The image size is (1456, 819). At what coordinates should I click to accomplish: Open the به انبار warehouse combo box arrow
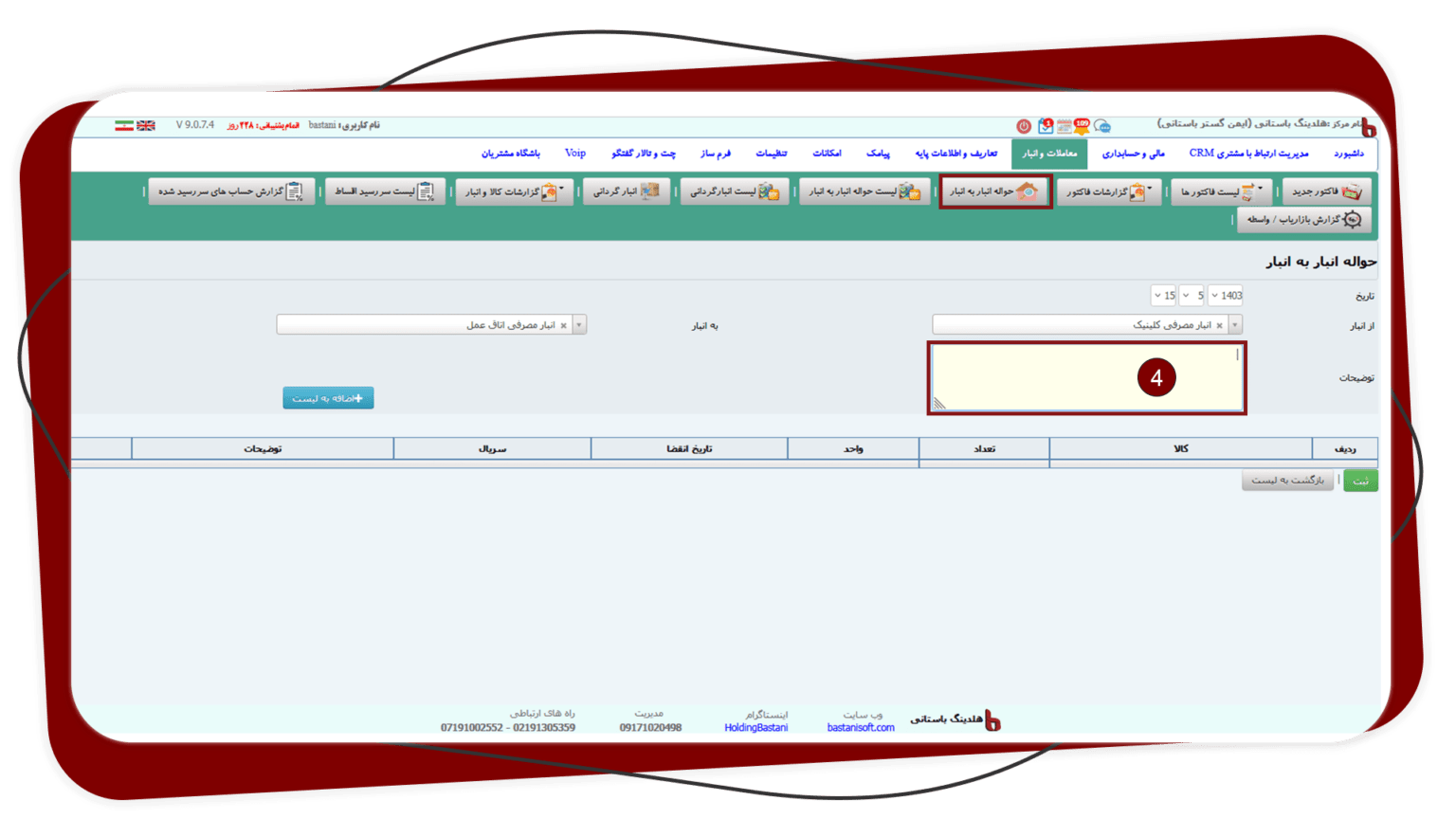pos(579,325)
